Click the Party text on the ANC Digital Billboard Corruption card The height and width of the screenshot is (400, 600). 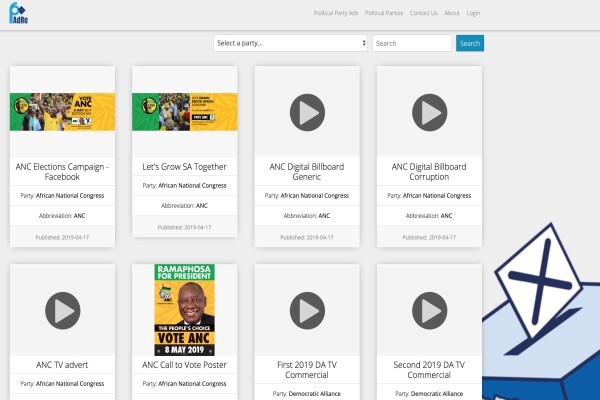429,196
